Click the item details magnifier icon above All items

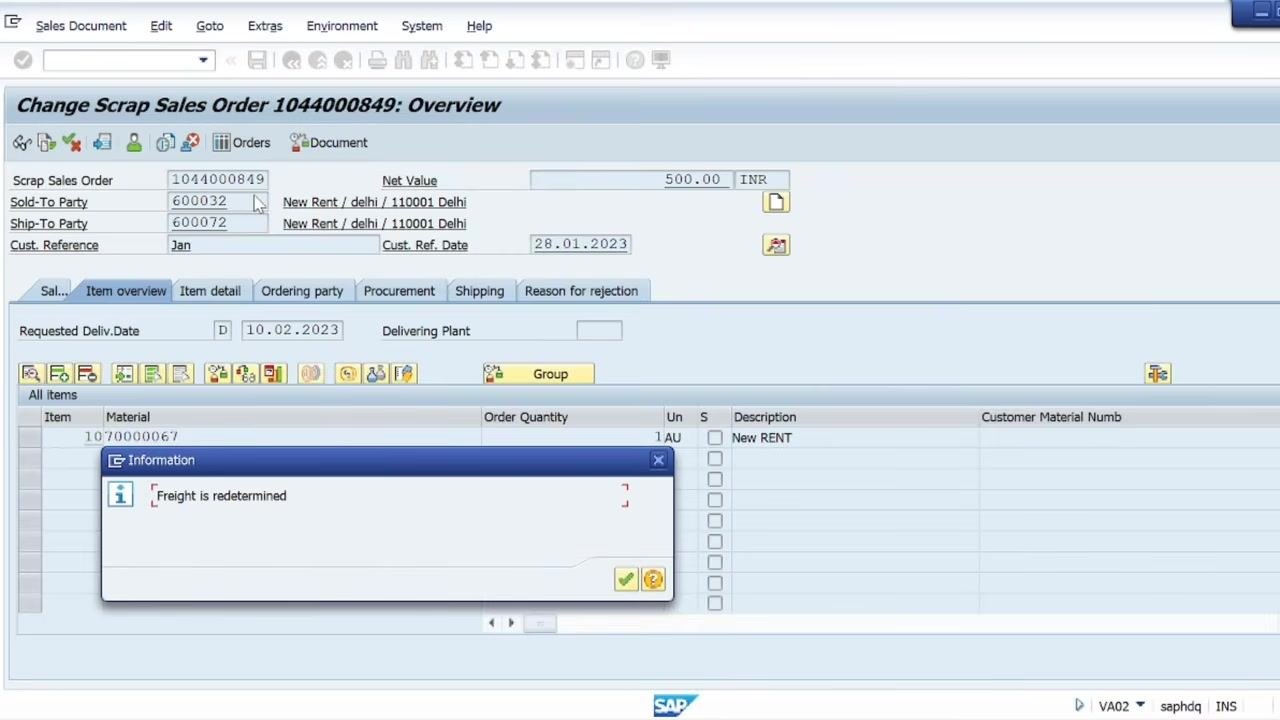31,374
